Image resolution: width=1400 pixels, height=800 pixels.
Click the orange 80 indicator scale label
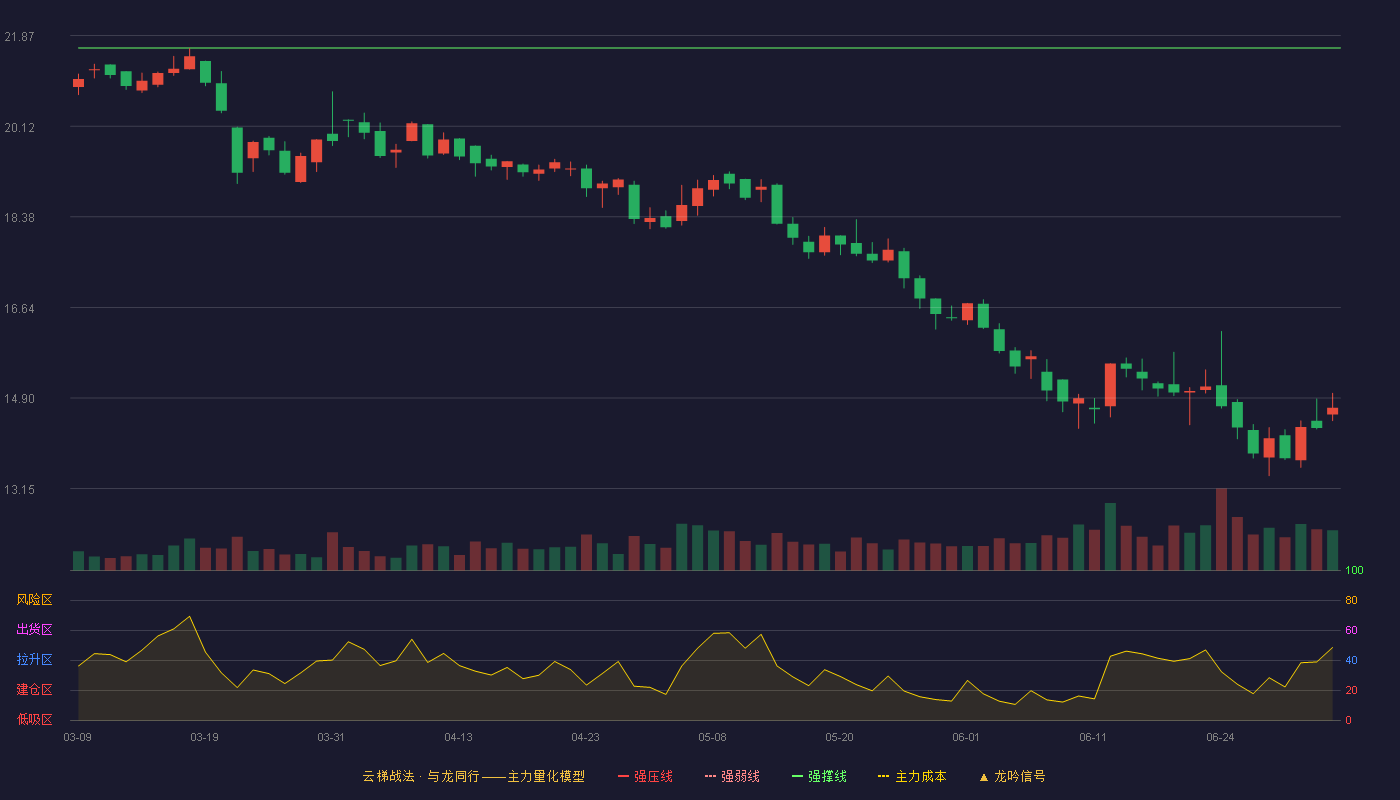tap(1351, 600)
